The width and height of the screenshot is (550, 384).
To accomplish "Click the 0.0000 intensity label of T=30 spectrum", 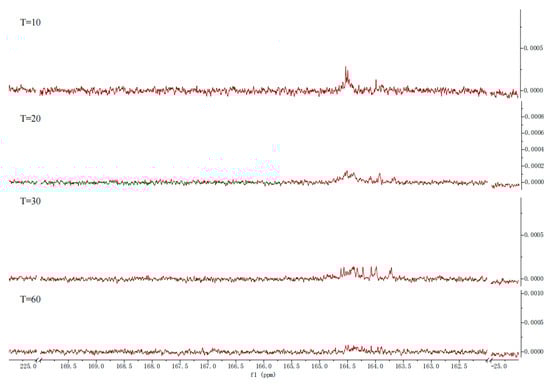I will pos(534,279).
